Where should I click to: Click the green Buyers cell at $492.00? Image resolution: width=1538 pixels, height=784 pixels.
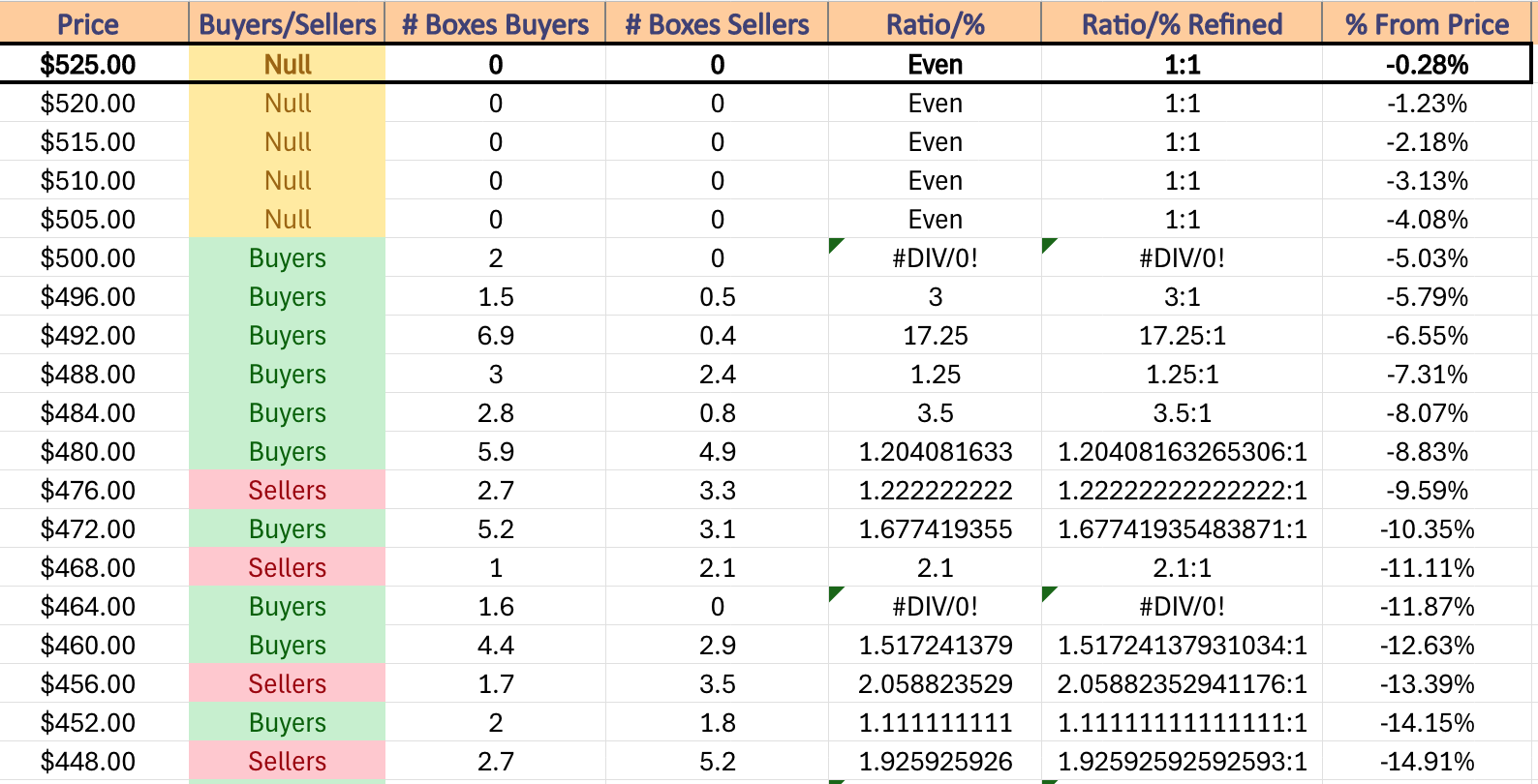point(287,335)
